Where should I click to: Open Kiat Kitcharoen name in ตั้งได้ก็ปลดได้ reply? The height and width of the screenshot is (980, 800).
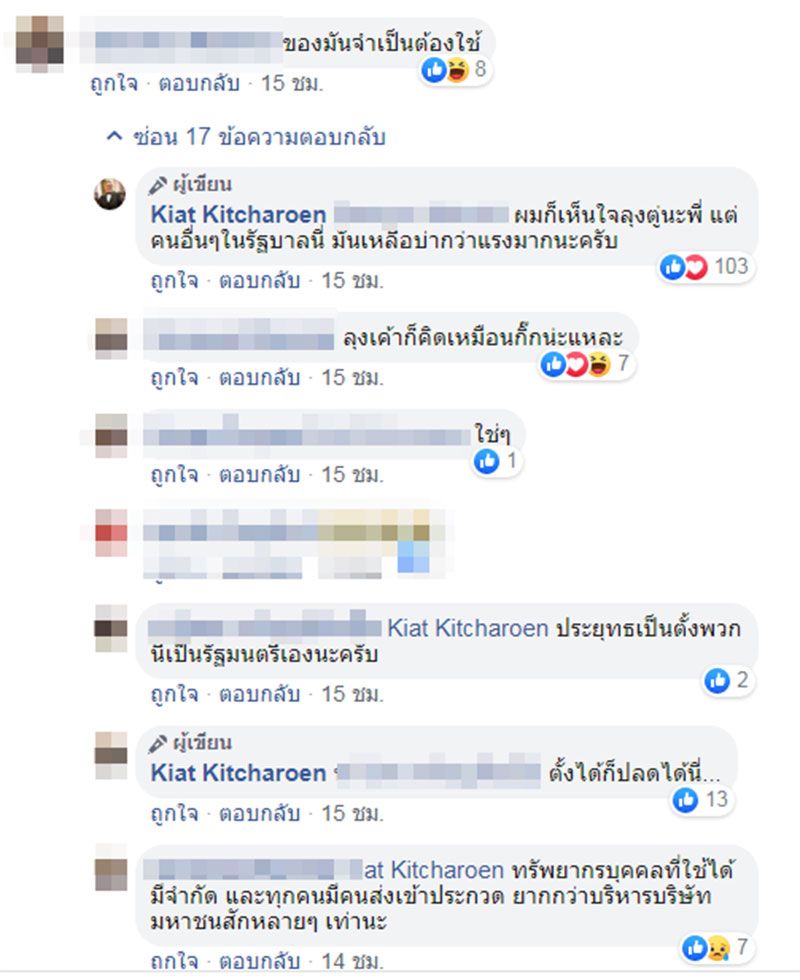click(238, 773)
